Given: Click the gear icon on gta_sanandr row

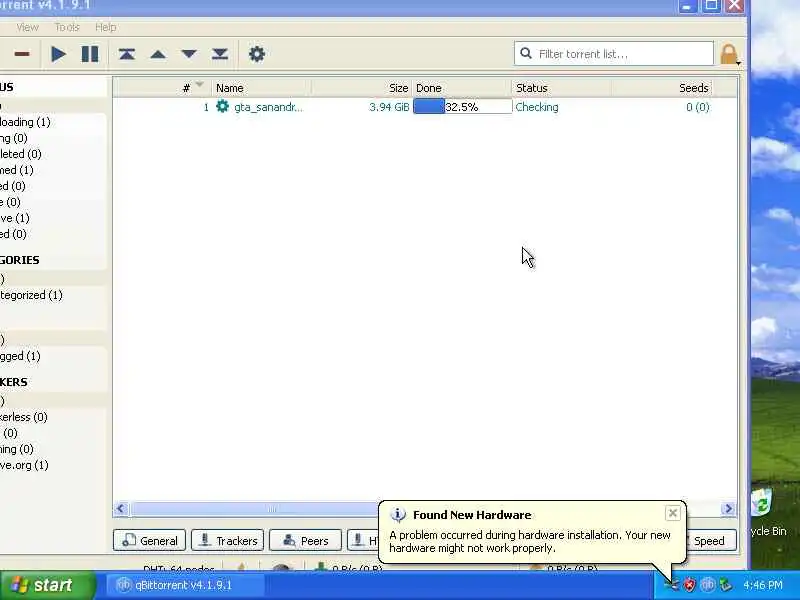Looking at the screenshot, I should (222, 107).
